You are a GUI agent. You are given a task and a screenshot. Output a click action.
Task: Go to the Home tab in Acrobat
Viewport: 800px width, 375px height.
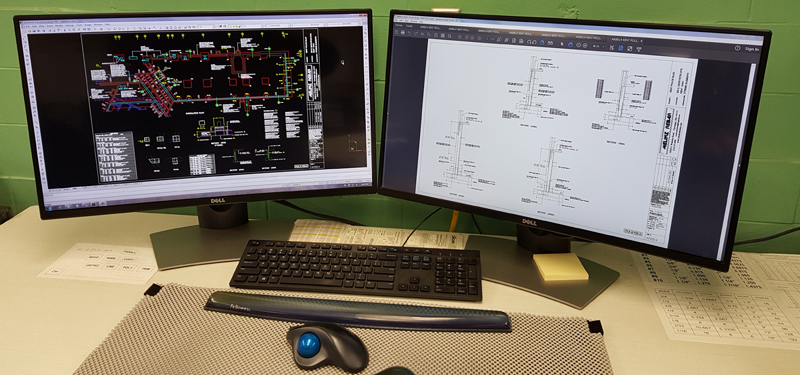[x=398, y=25]
